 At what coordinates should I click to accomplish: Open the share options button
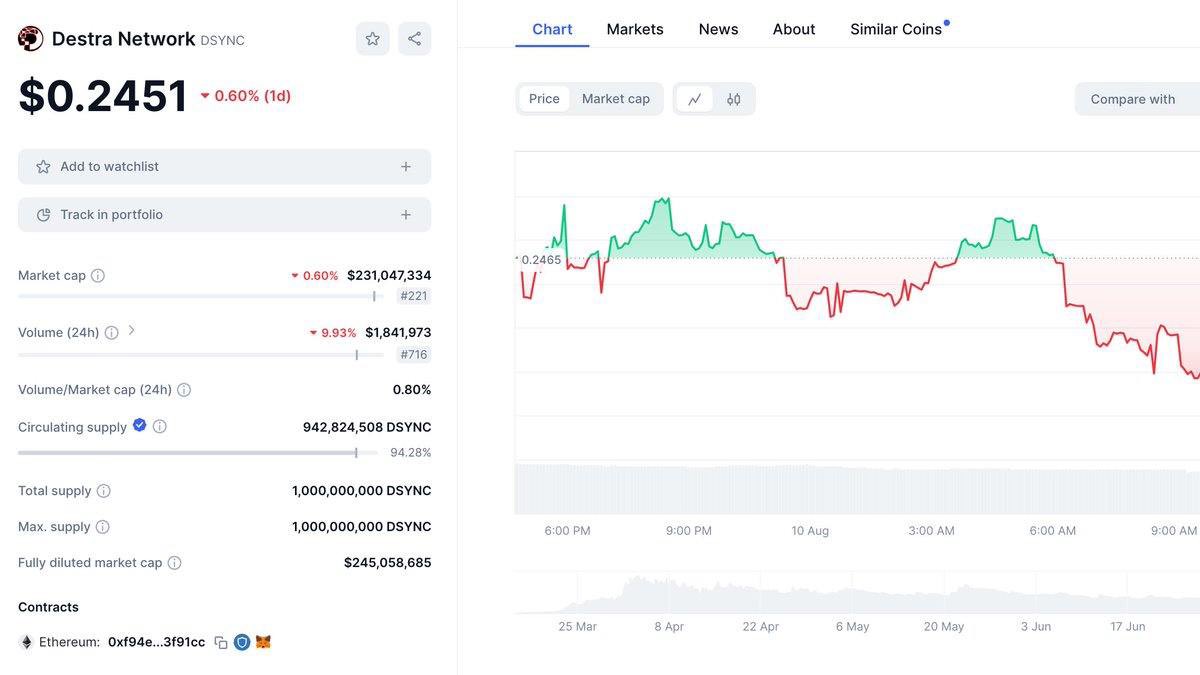414,39
